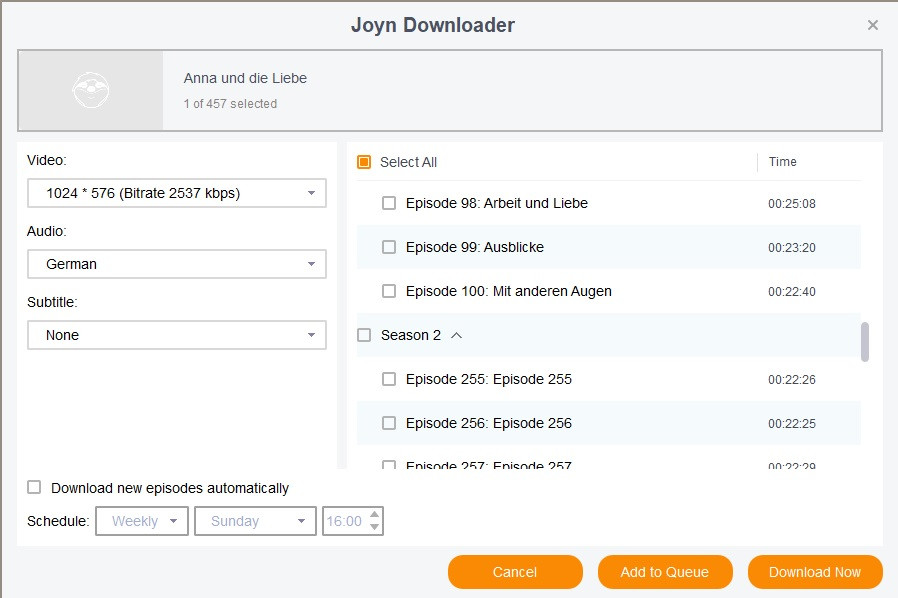Click the Add to Queue button
Screen dimensions: 898x598
click(665, 572)
